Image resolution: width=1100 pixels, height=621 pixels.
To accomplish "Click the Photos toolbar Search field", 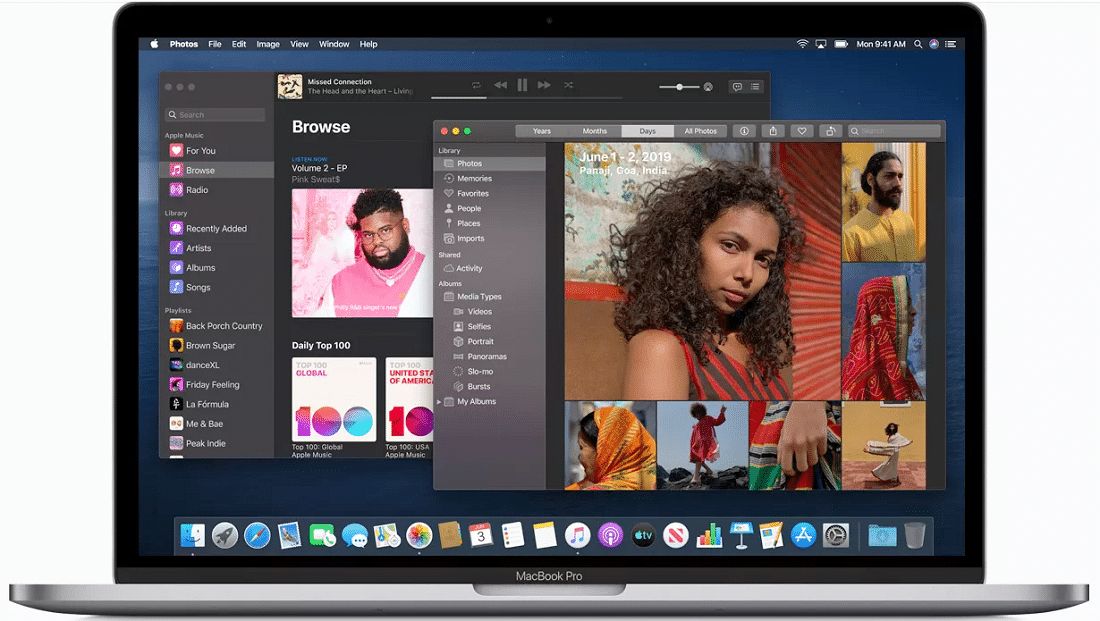I will pos(894,131).
